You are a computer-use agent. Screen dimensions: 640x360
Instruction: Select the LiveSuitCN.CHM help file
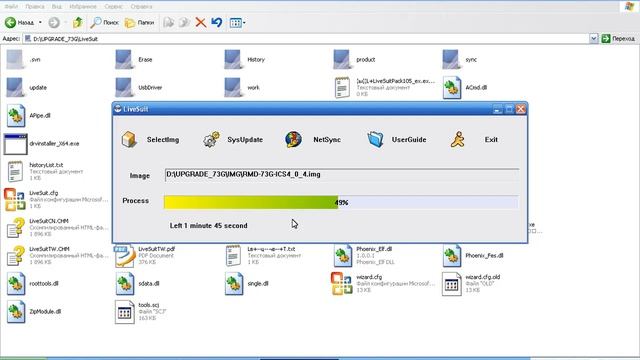(58, 227)
